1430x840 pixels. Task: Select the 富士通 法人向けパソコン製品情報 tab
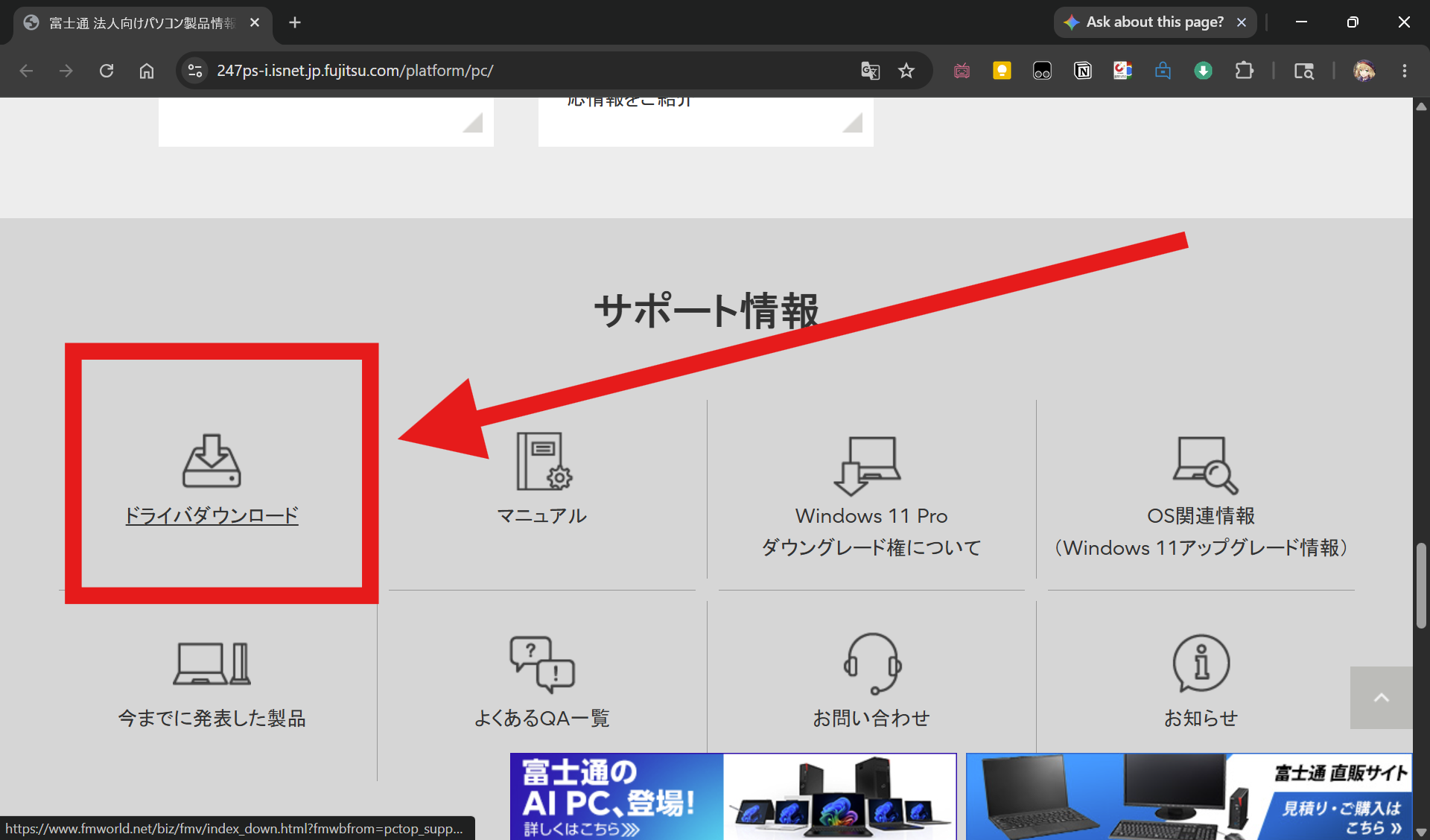click(142, 23)
